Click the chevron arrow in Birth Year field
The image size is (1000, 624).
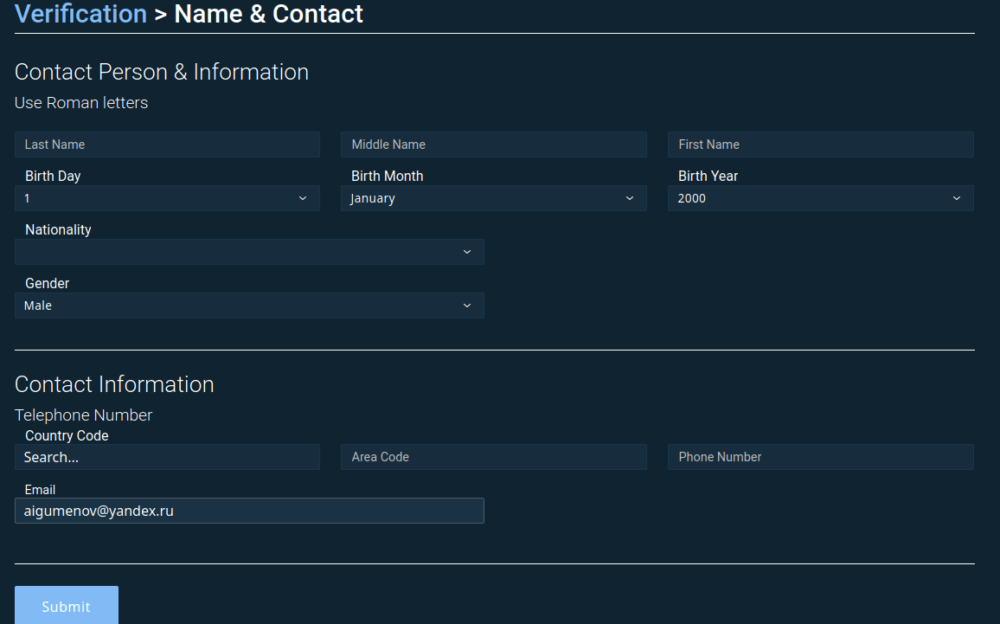coord(956,199)
